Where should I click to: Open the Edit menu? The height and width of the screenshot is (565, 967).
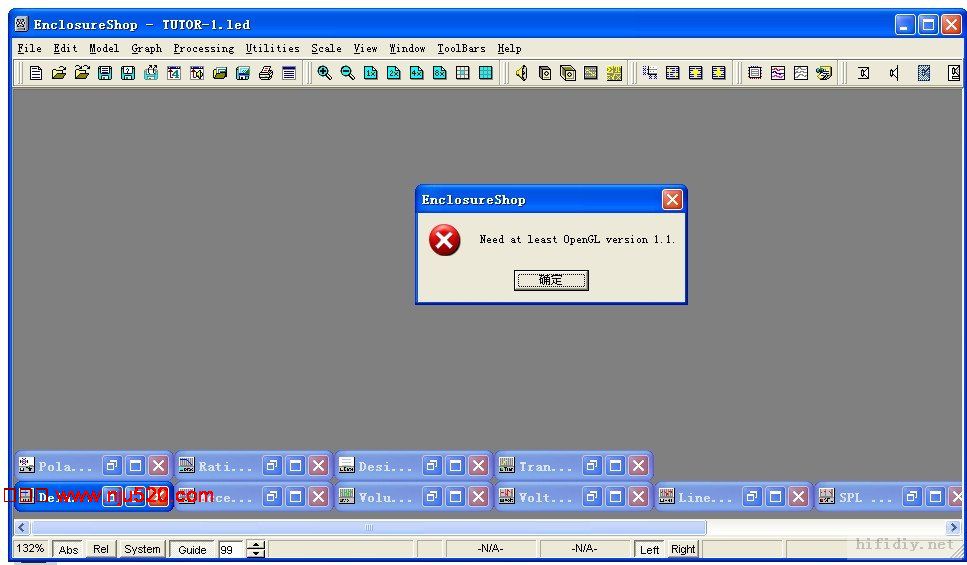click(65, 48)
